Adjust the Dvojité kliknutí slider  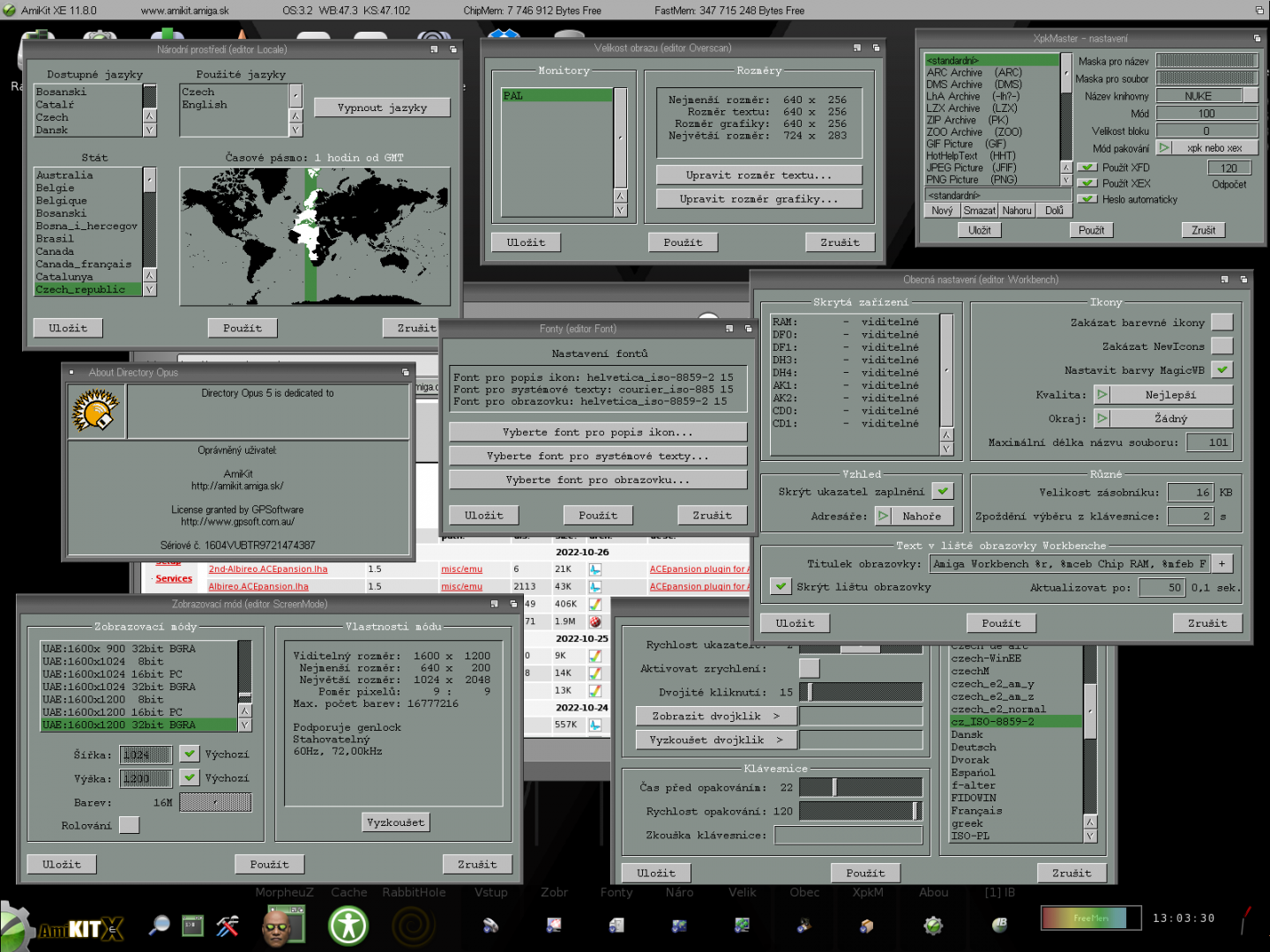point(861,692)
